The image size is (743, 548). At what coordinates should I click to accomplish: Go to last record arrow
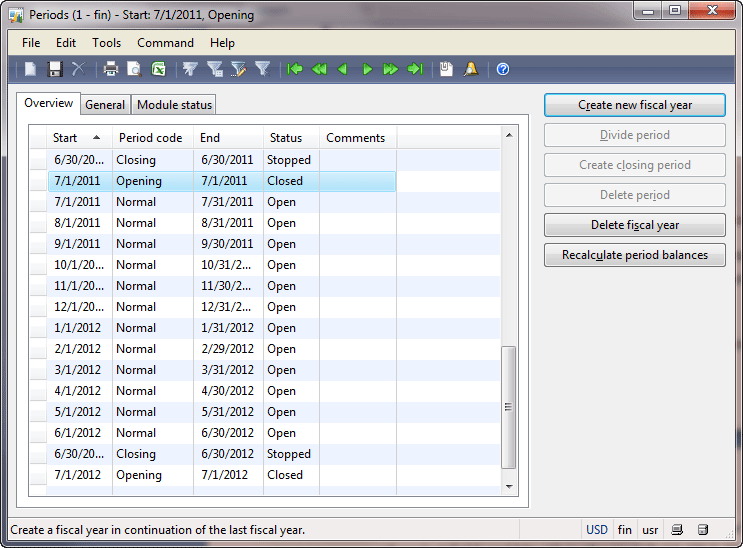[x=415, y=69]
